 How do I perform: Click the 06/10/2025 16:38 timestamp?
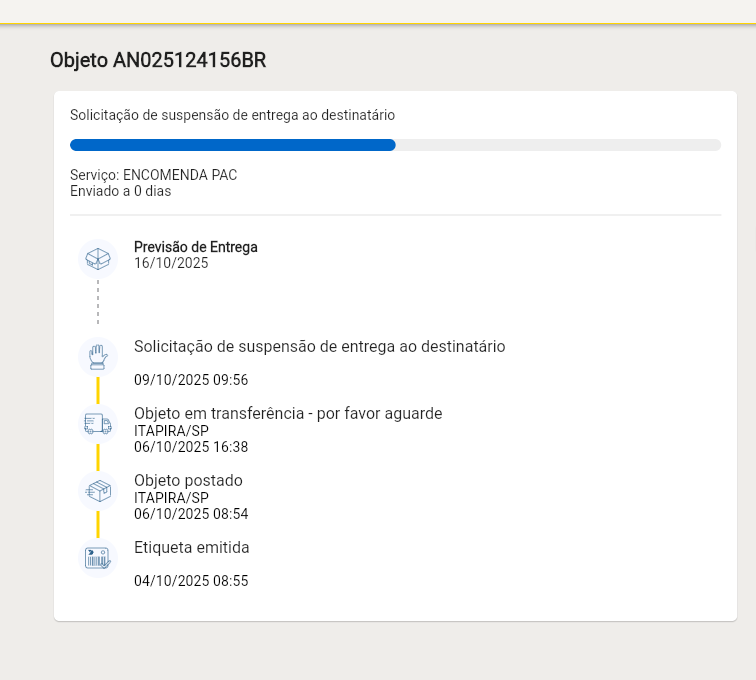(191, 447)
